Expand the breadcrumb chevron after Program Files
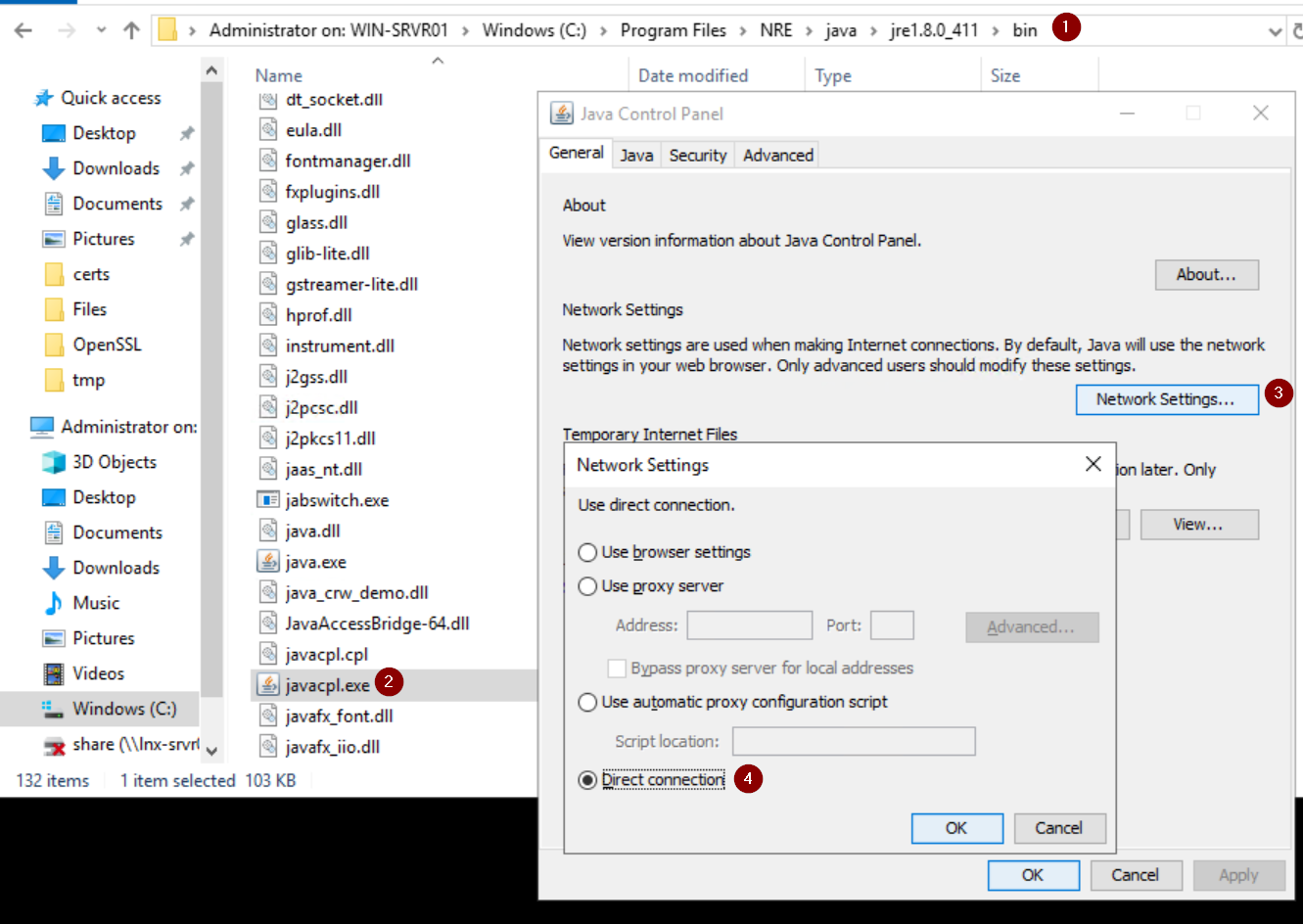This screenshot has width=1303, height=924. [743, 31]
